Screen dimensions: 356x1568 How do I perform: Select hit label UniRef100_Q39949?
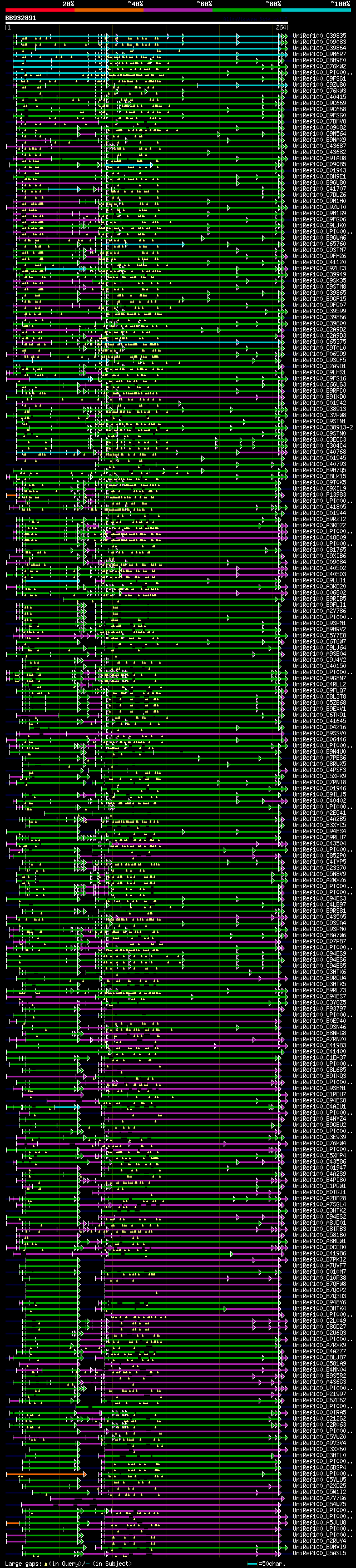pyautogui.click(x=319, y=275)
